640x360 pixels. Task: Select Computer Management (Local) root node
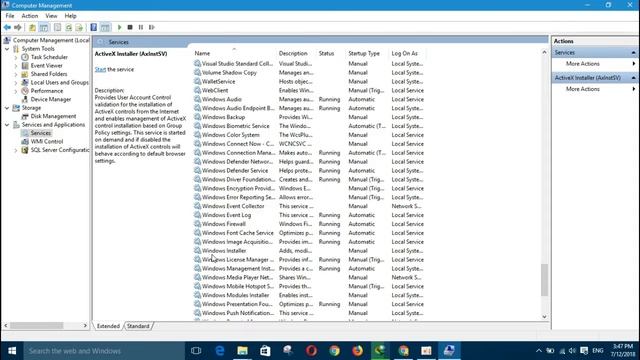tap(51, 40)
